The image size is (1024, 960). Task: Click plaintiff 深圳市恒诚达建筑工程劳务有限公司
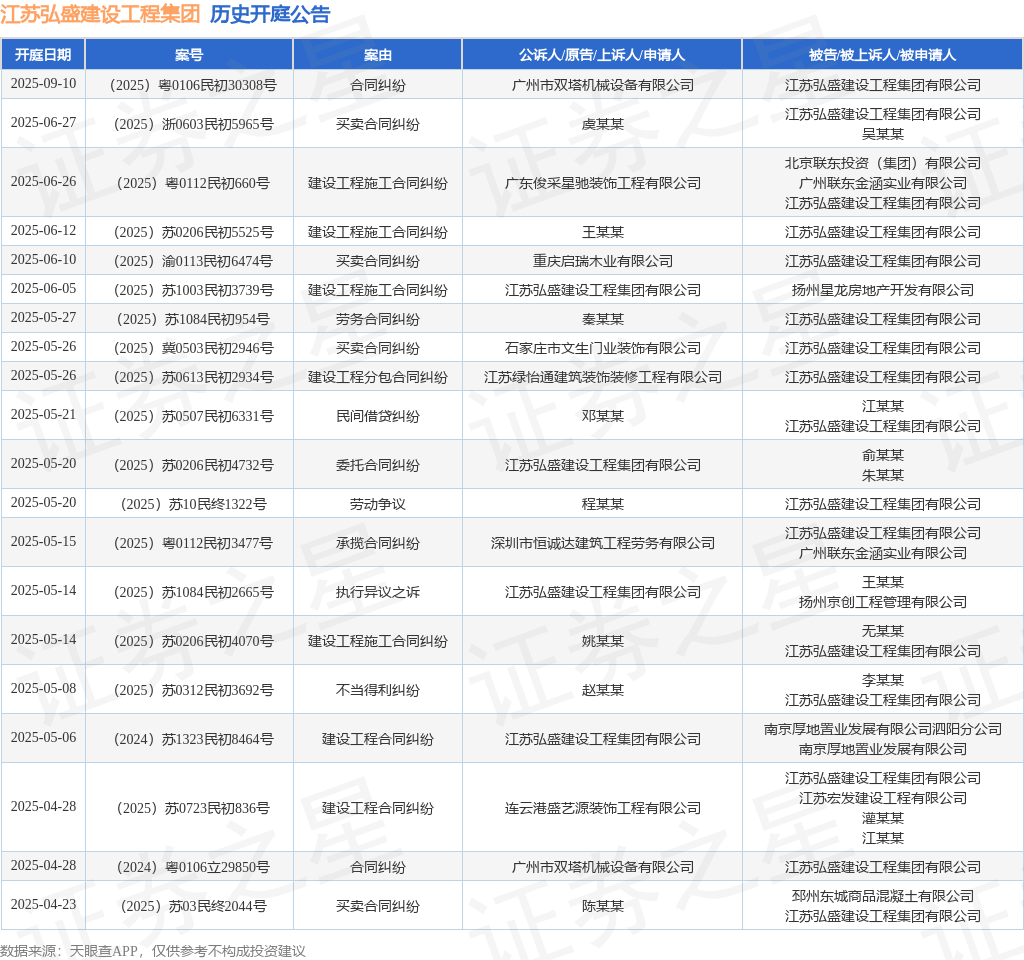(603, 543)
